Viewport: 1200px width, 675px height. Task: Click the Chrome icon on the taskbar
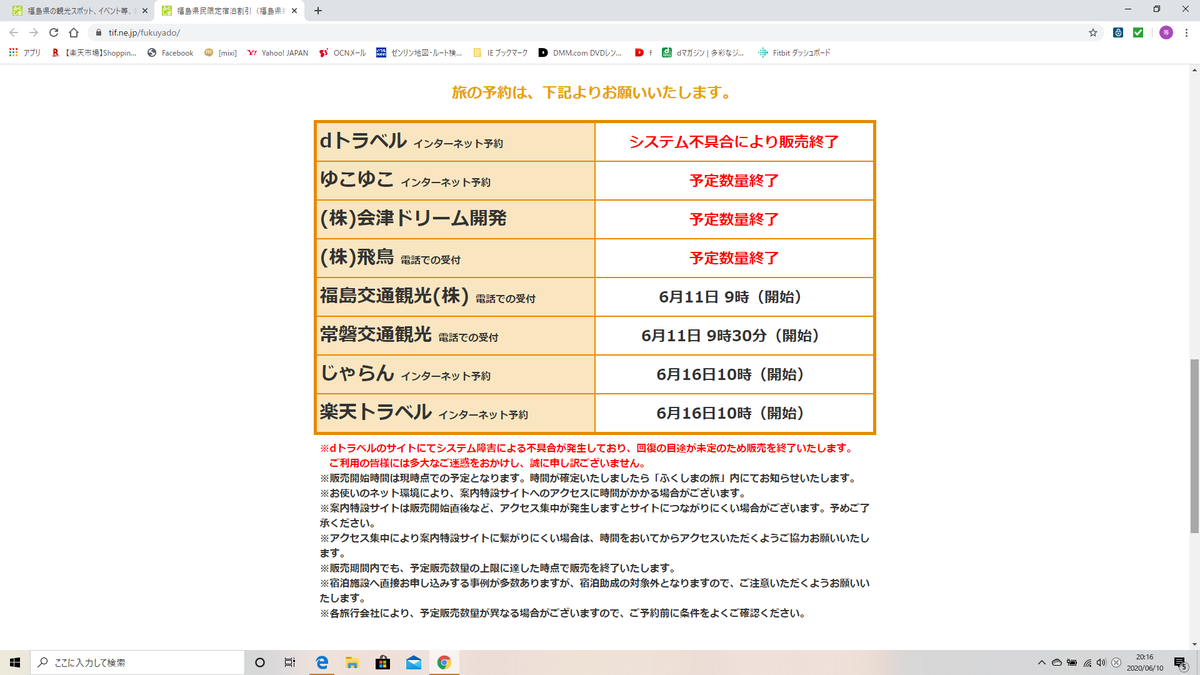[x=443, y=662]
